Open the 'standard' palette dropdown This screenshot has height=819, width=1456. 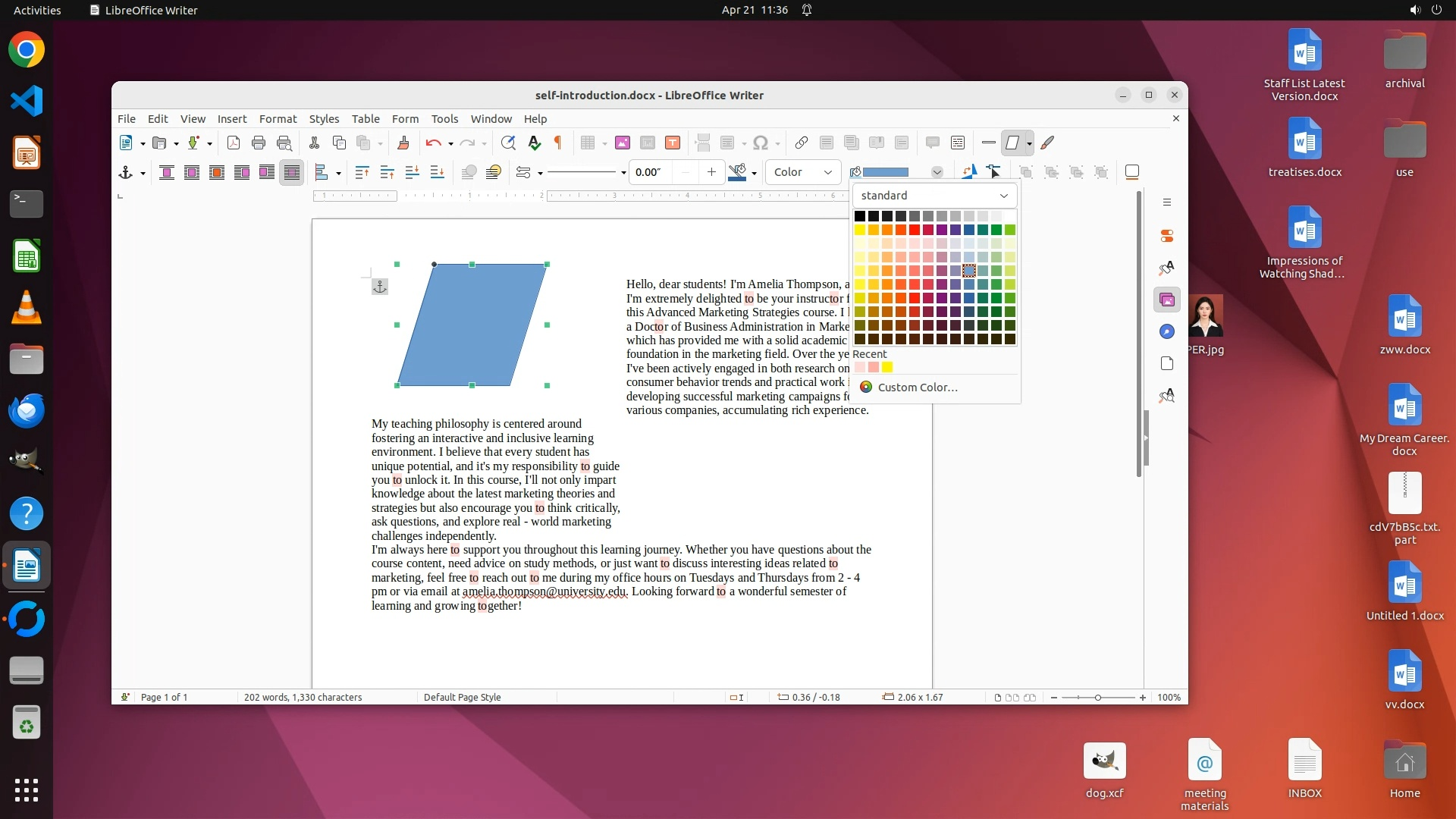[x=934, y=196]
